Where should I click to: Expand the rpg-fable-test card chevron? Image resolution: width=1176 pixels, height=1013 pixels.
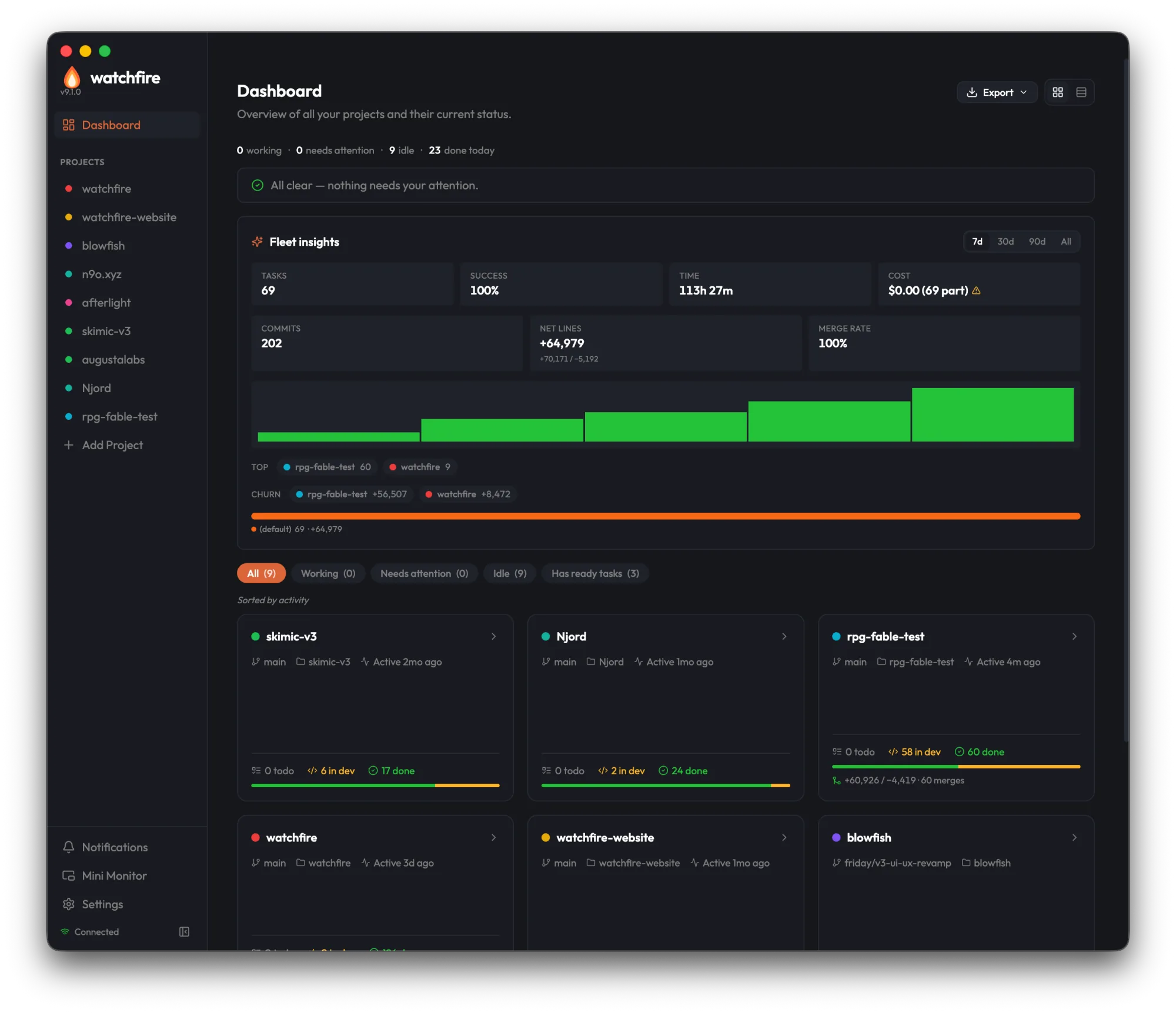(x=1074, y=636)
